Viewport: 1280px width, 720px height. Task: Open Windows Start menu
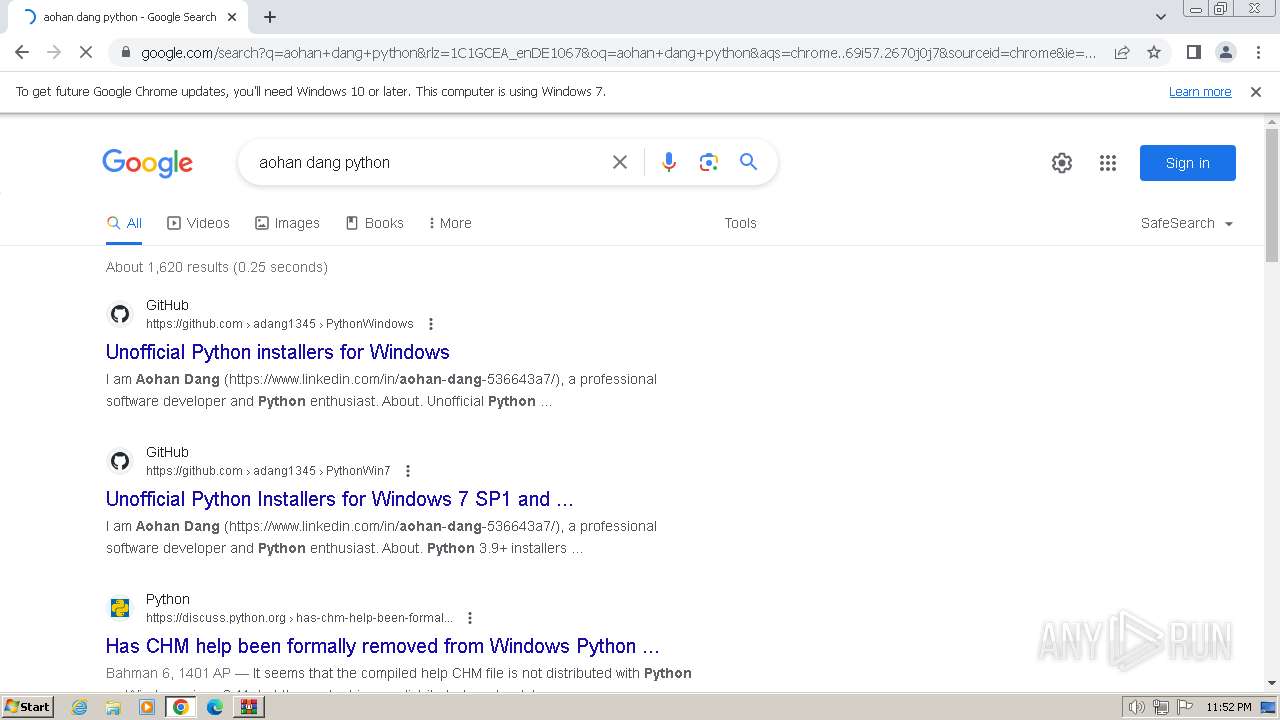tap(27, 707)
